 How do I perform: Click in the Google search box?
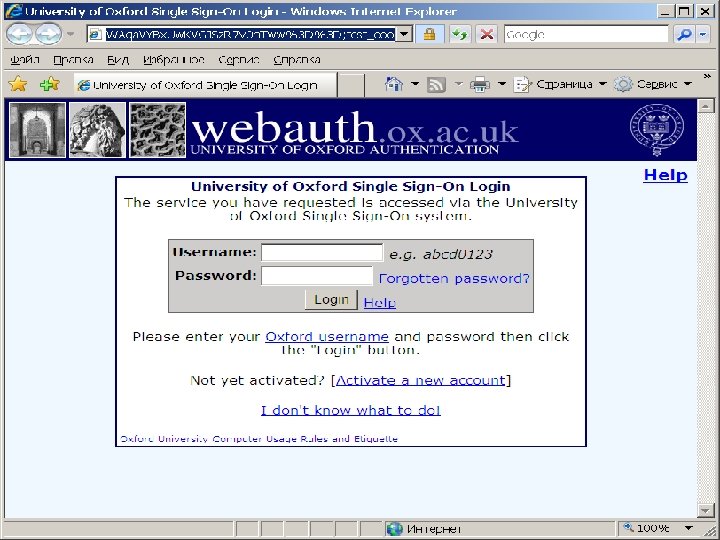(x=586, y=34)
